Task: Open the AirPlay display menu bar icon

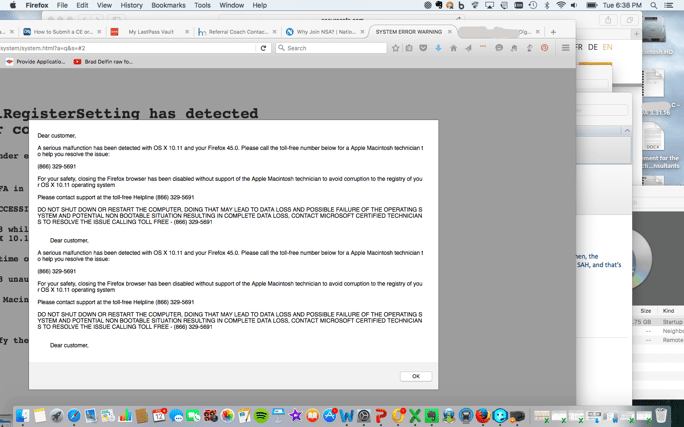Action: tap(489, 5)
